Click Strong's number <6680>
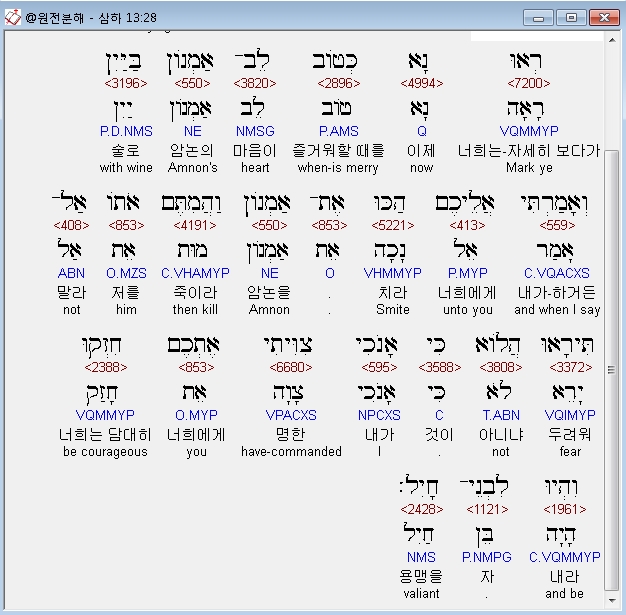 click(x=291, y=367)
